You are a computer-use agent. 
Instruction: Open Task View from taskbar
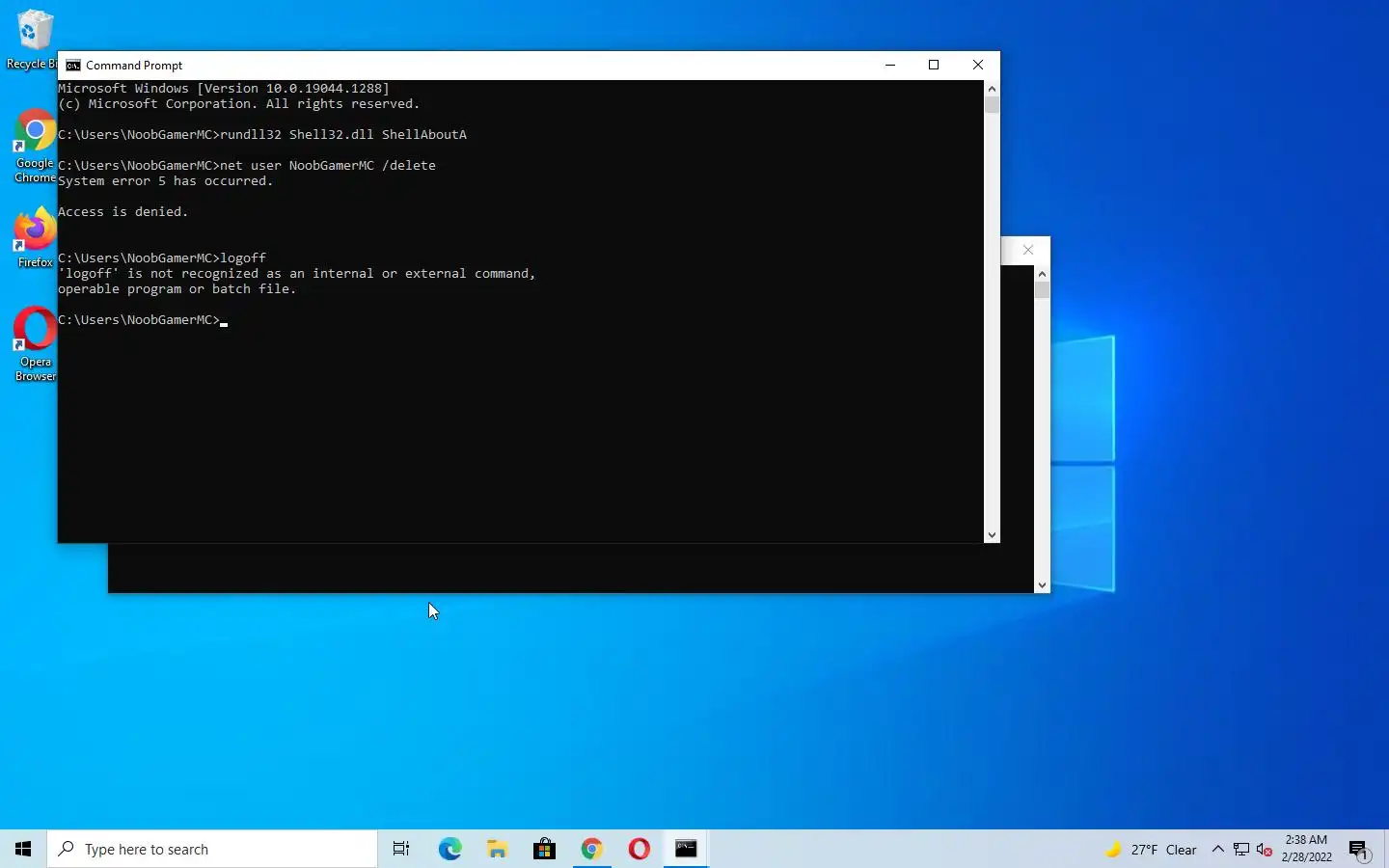tap(401, 849)
